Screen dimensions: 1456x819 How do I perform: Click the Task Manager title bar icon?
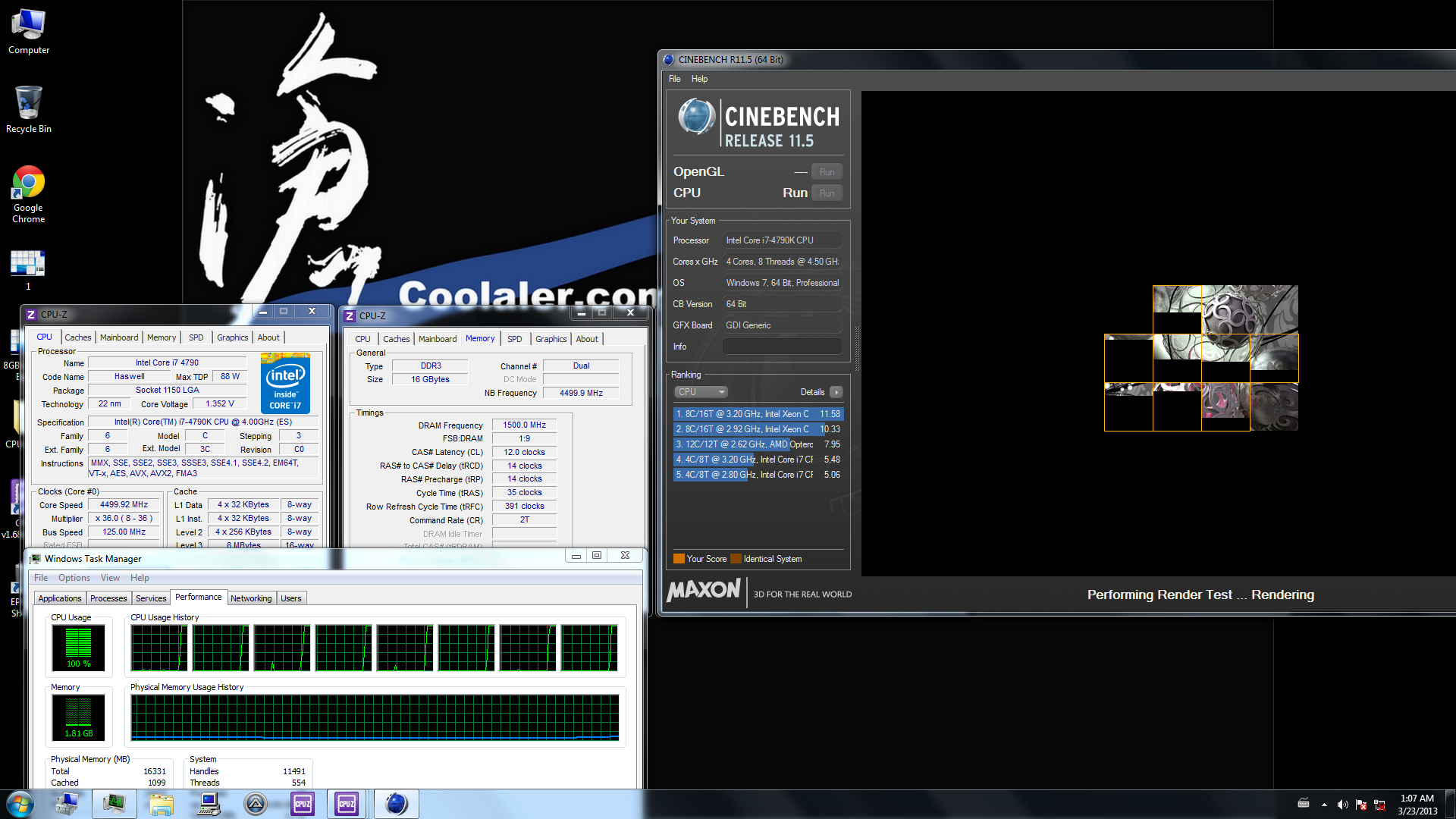click(35, 559)
